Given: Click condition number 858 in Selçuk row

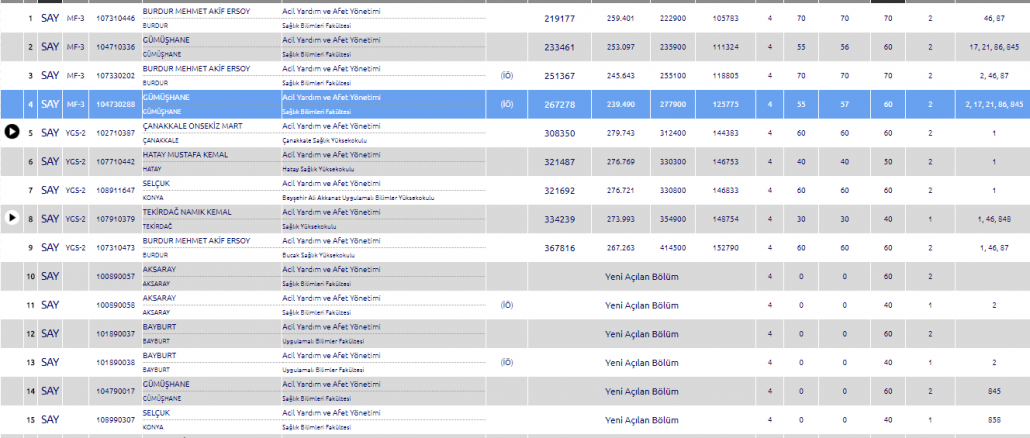Looking at the screenshot, I should pos(993,419).
